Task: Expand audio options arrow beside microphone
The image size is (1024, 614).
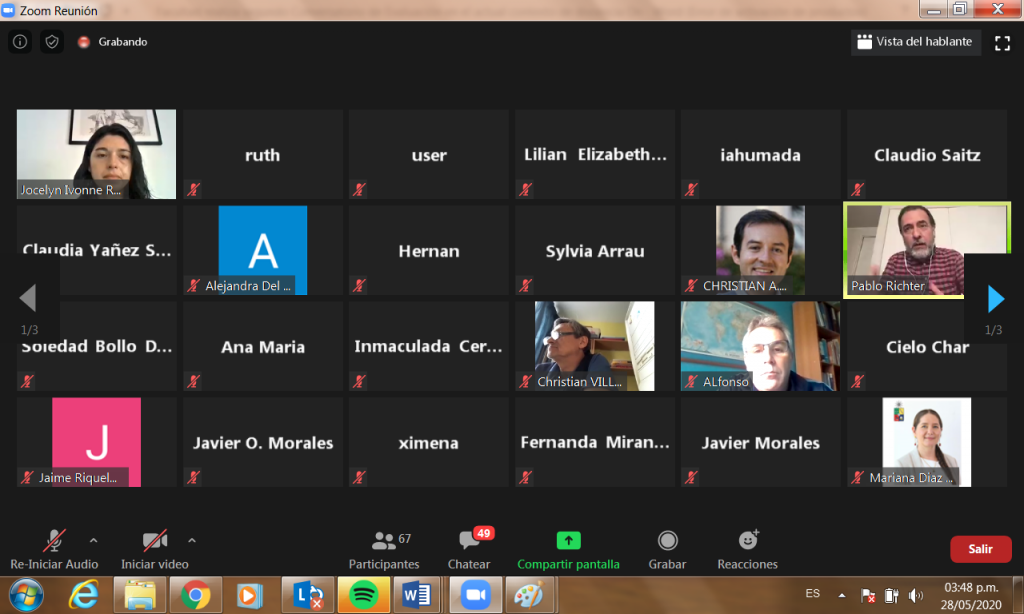Action: 94,538
